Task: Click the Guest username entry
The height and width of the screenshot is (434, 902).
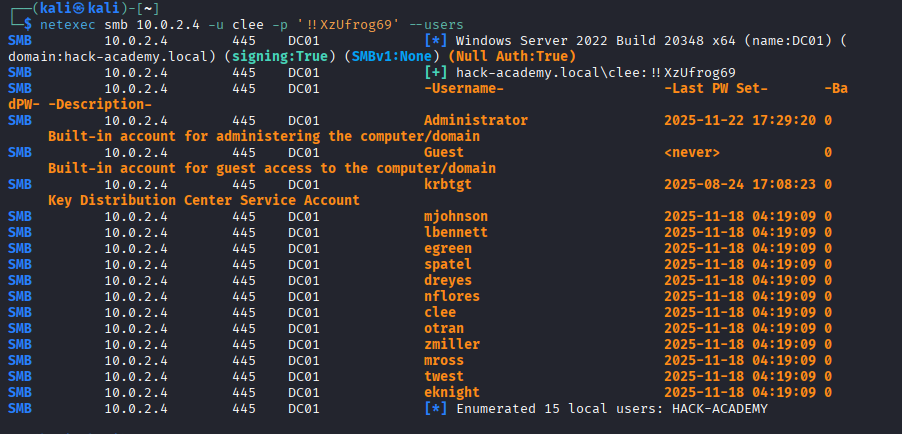Action: click(x=444, y=152)
